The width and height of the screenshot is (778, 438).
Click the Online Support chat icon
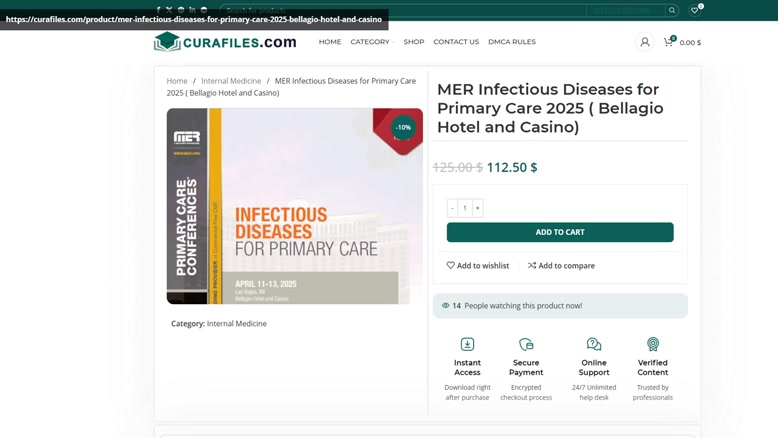(594, 344)
